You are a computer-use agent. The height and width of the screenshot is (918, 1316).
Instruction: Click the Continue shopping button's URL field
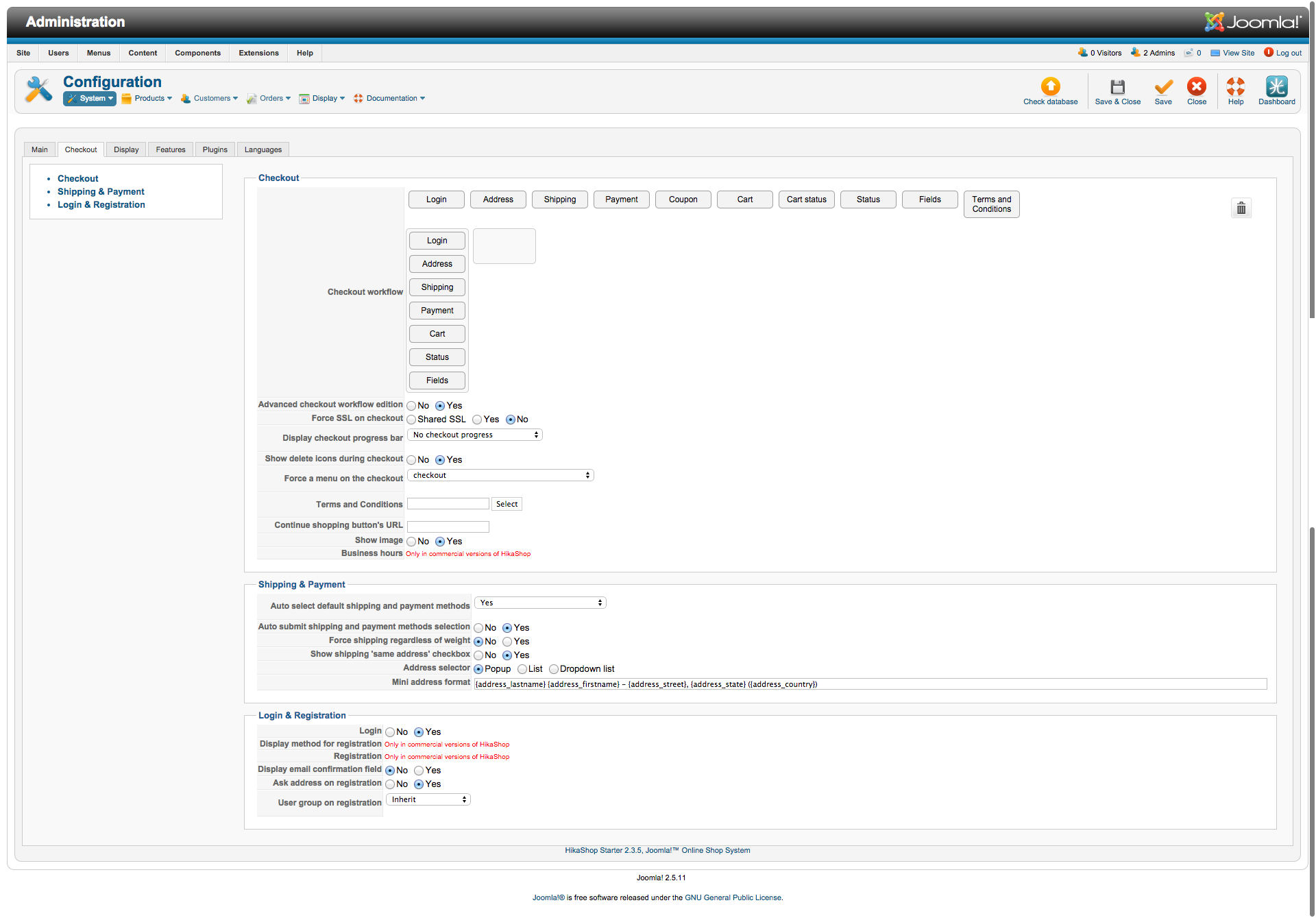[x=448, y=527]
